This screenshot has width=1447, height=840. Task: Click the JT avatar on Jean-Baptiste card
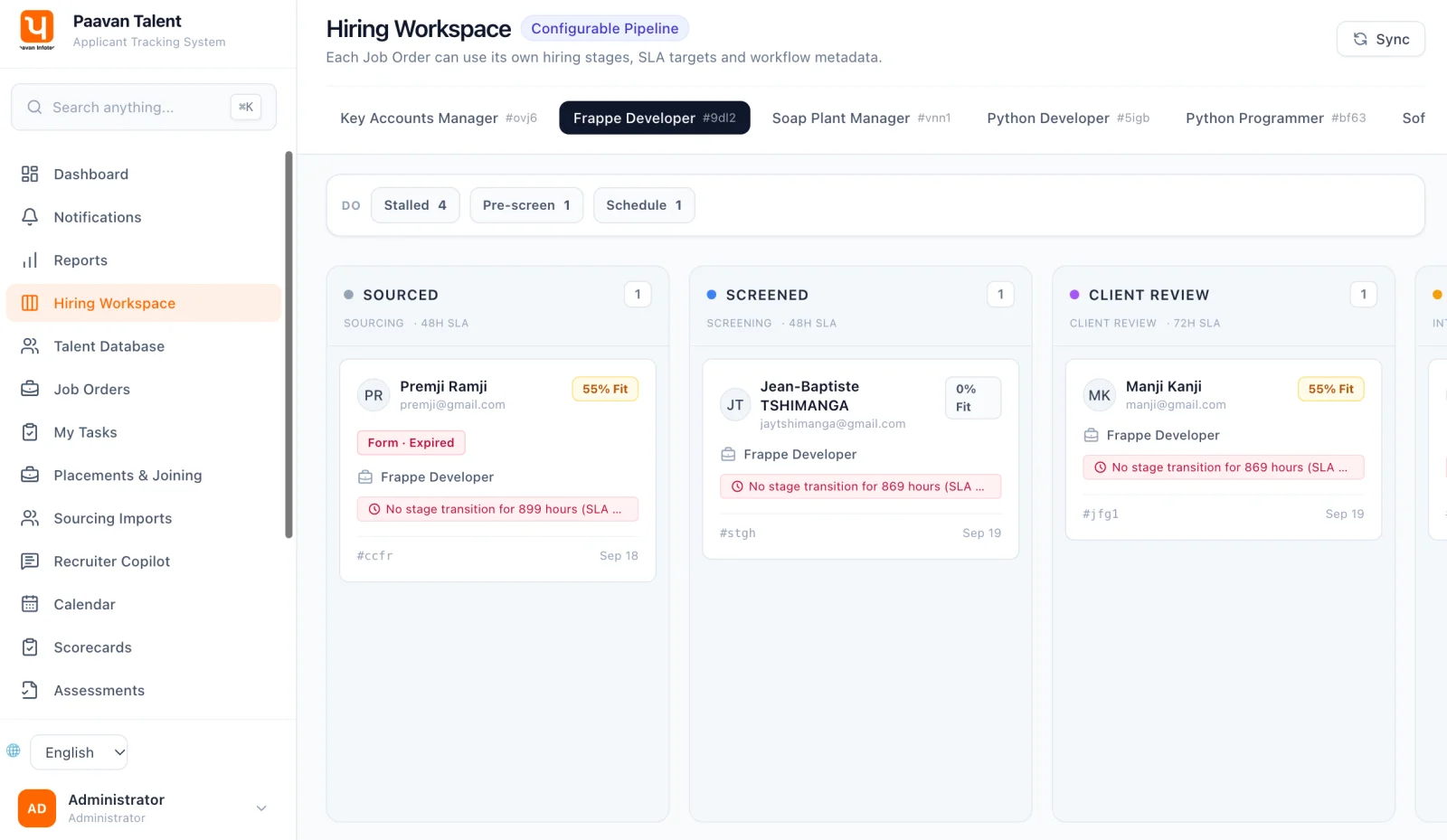pyautogui.click(x=735, y=405)
